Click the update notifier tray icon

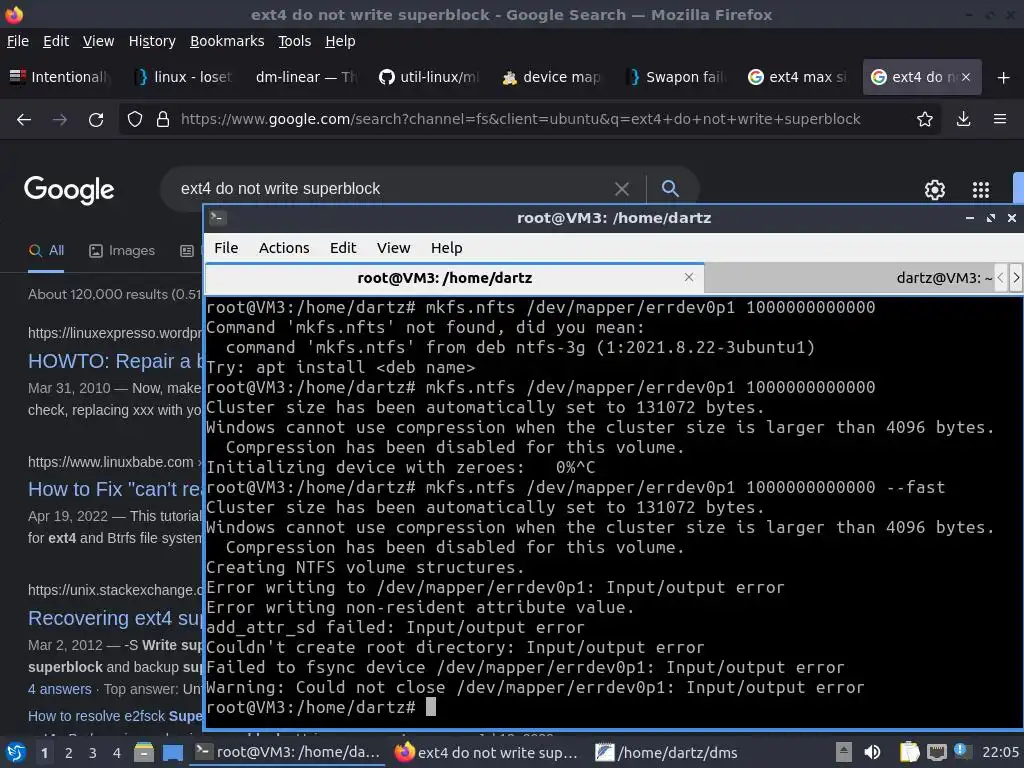[x=960, y=750]
